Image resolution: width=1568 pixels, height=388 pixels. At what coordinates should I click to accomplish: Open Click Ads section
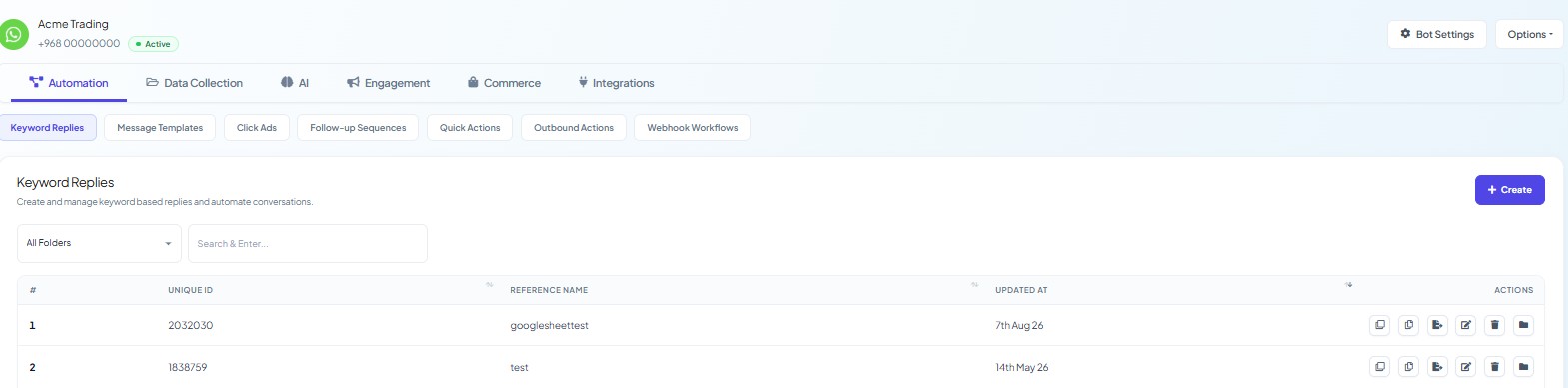(x=257, y=128)
